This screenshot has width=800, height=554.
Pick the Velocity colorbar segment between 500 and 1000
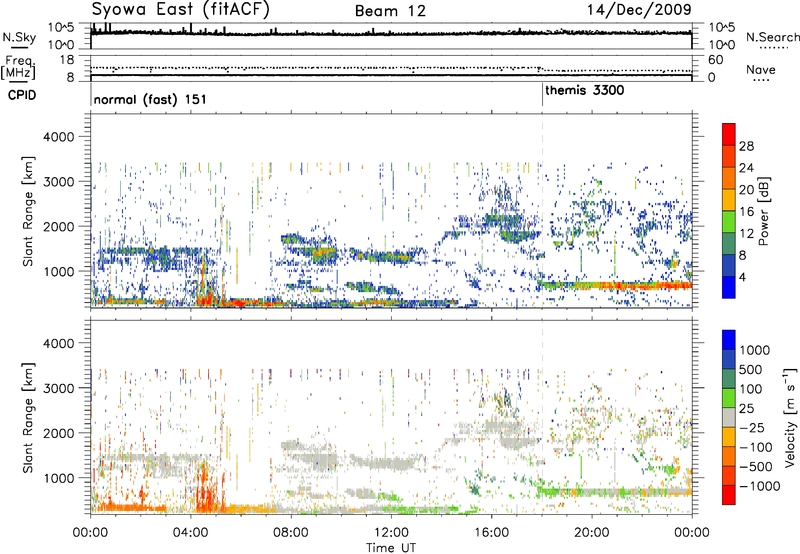729,359
